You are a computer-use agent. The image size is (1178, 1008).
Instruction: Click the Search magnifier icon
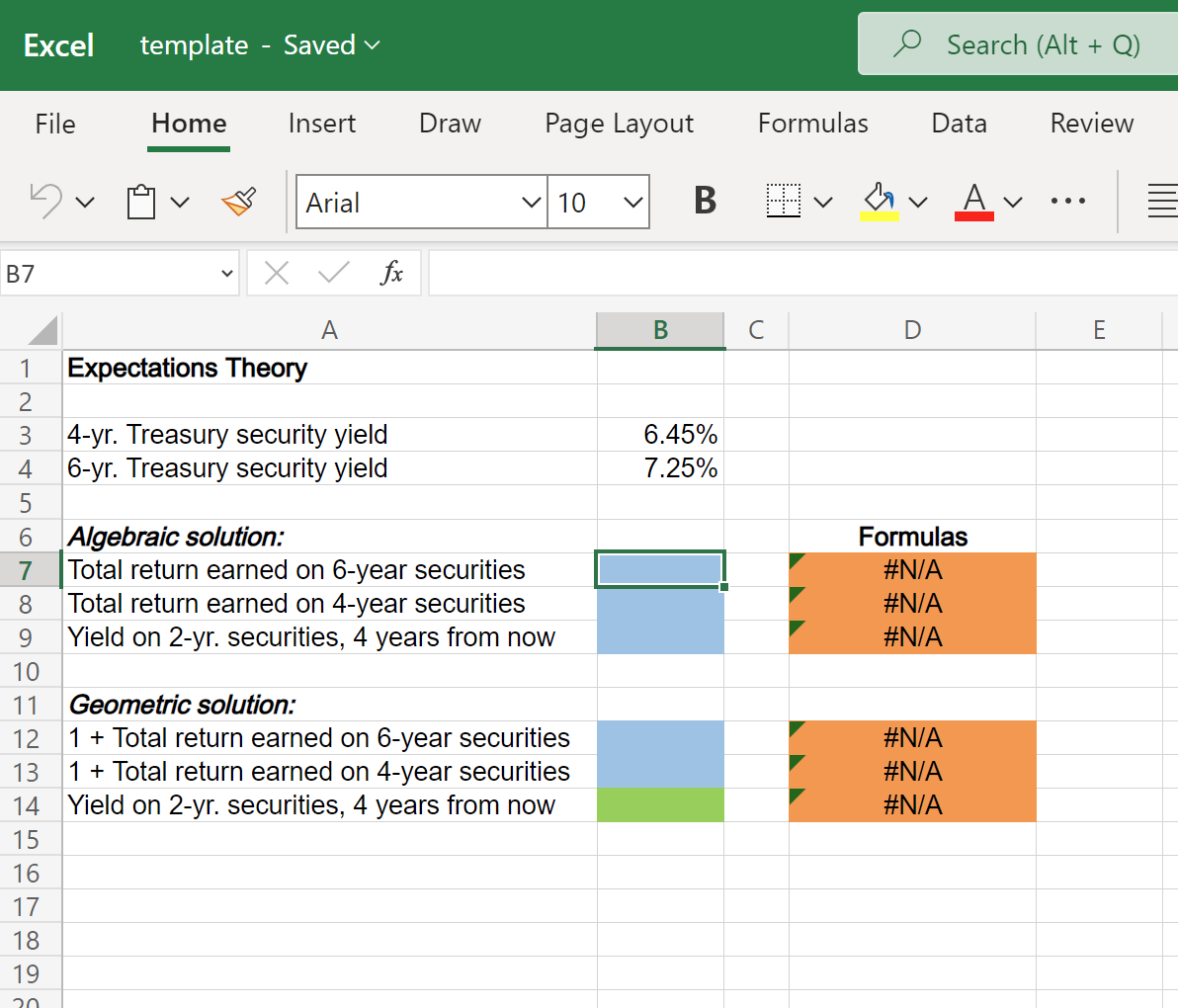pos(905,44)
